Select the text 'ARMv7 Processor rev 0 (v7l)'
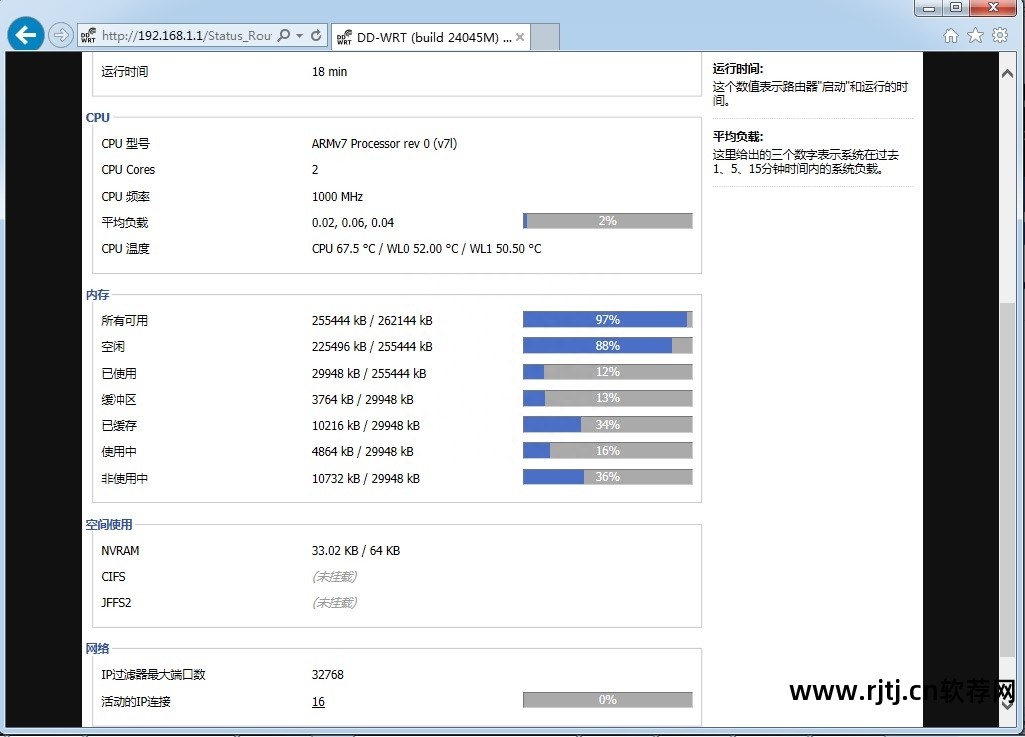 pyautogui.click(x=384, y=144)
